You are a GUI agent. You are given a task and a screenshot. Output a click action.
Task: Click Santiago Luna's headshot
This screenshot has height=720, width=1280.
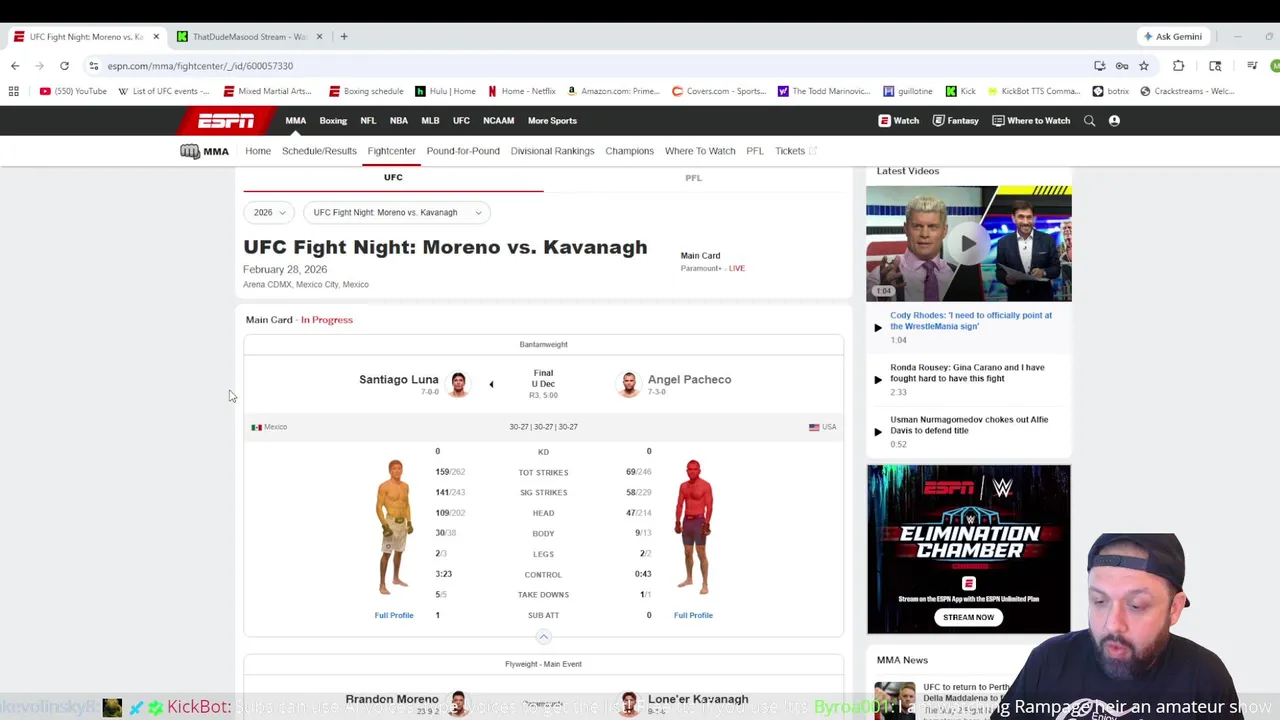tap(458, 384)
